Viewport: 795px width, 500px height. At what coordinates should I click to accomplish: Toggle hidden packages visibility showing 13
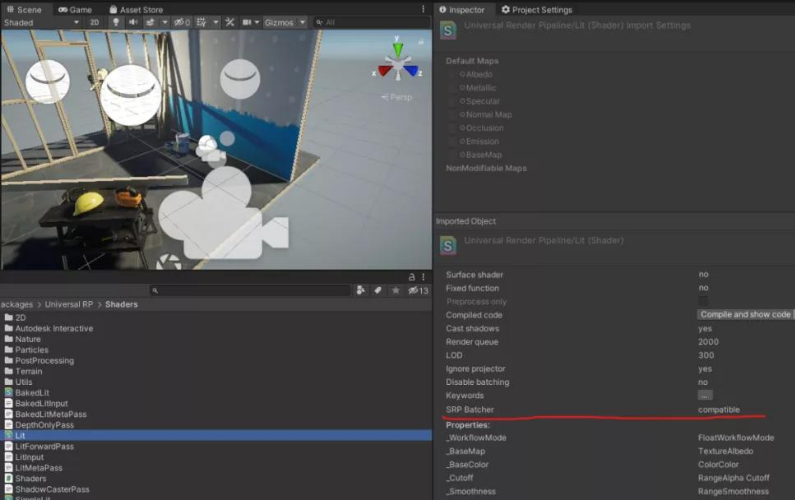coord(418,290)
